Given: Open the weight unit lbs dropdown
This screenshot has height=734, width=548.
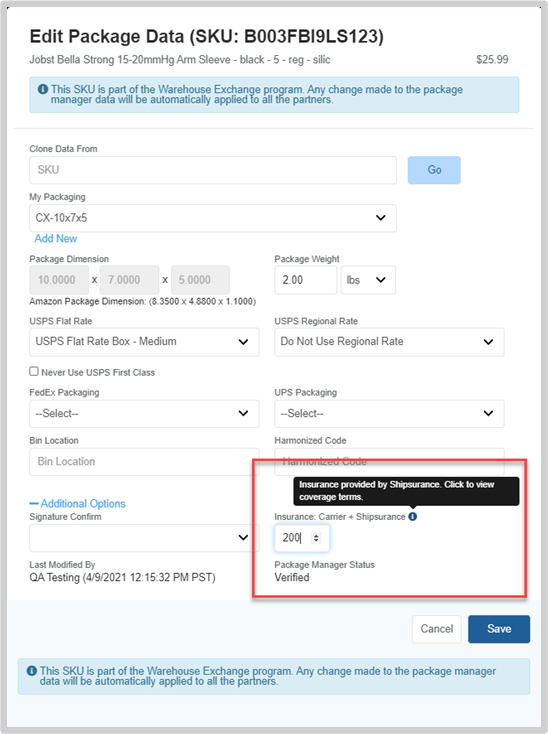Looking at the screenshot, I should [x=368, y=280].
